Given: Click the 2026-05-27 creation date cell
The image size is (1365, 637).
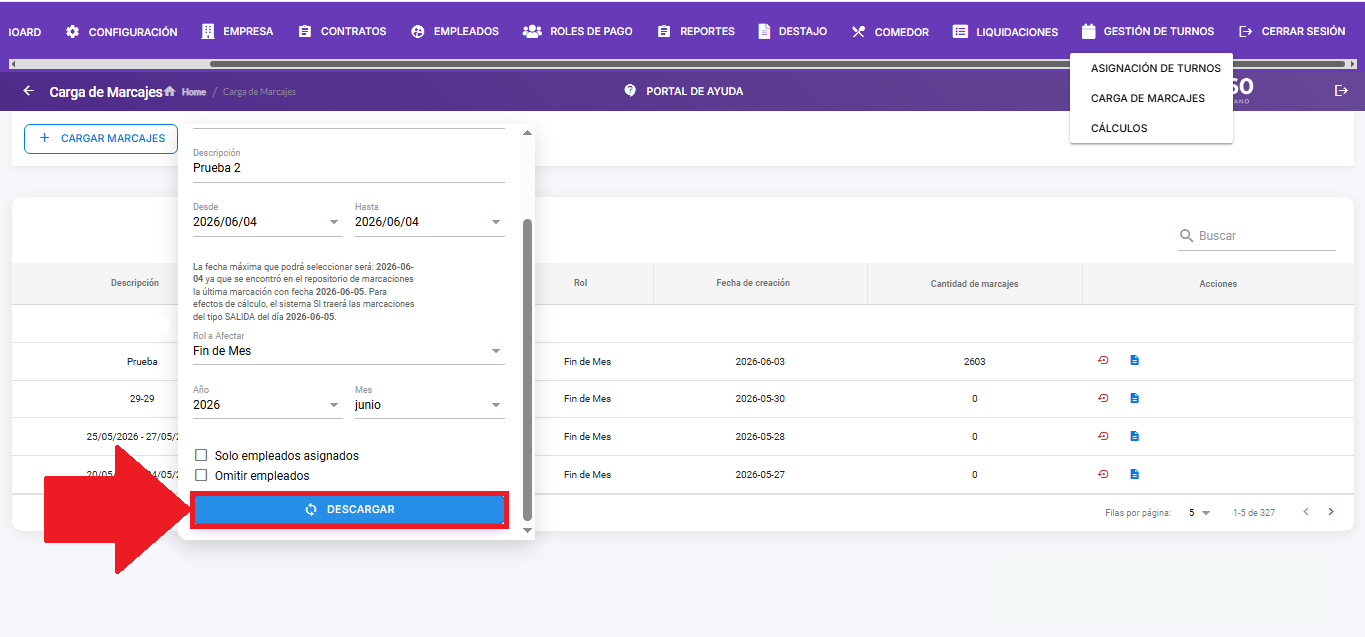Looking at the screenshot, I should pos(760,475).
